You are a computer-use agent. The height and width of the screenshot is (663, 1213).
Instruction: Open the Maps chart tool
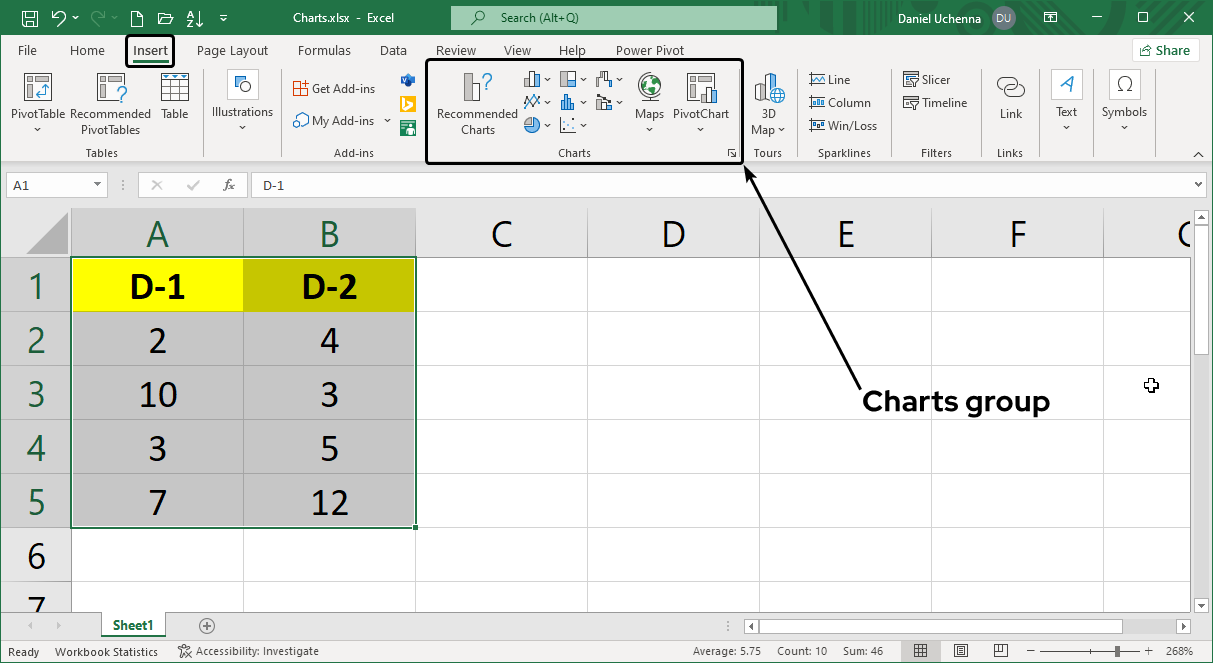pos(649,103)
